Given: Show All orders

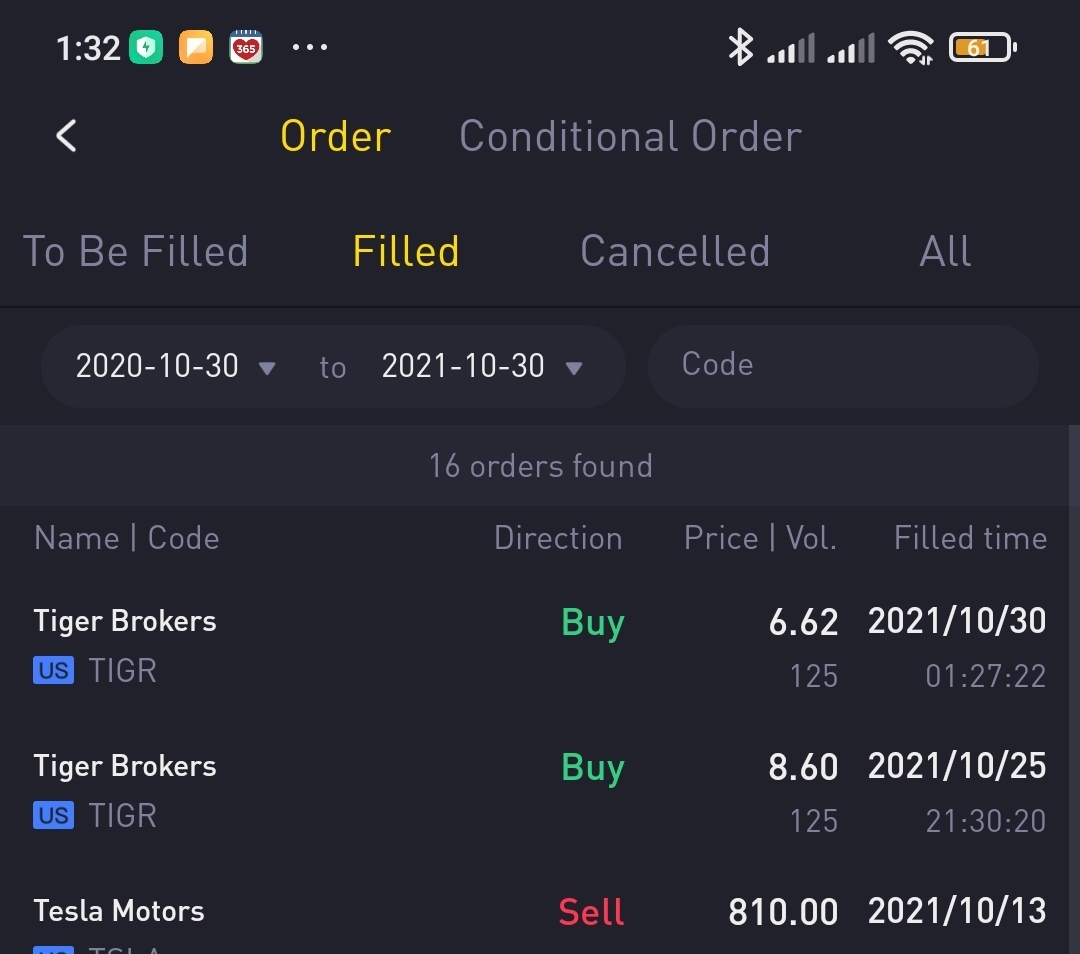Looking at the screenshot, I should pyautogui.click(x=945, y=251).
